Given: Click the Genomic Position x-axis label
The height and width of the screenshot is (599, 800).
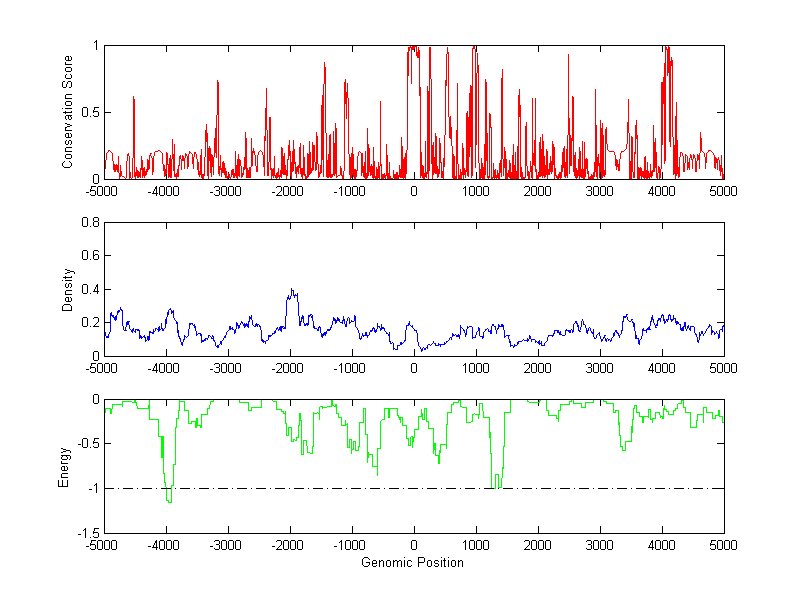Looking at the screenshot, I should 413,563.
